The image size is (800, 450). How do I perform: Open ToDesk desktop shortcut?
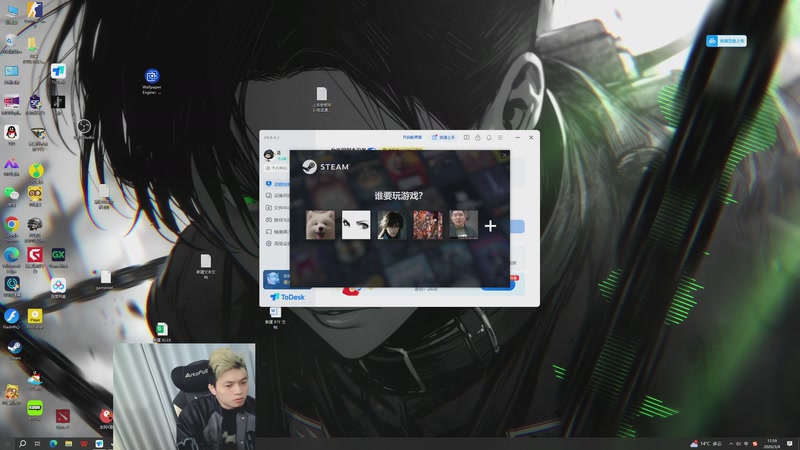click(x=58, y=71)
